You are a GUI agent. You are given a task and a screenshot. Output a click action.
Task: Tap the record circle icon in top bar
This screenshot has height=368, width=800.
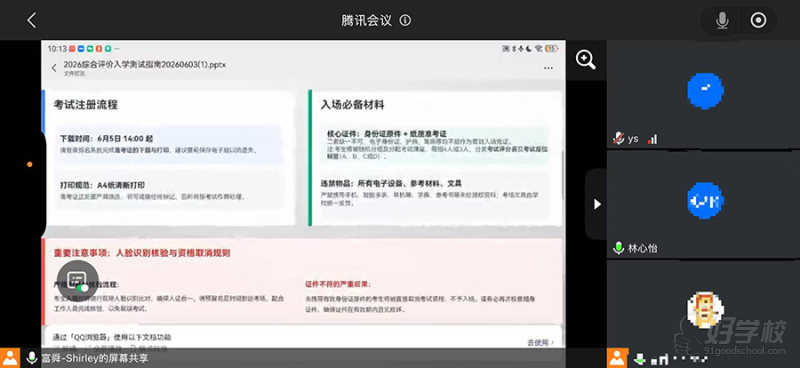758,20
